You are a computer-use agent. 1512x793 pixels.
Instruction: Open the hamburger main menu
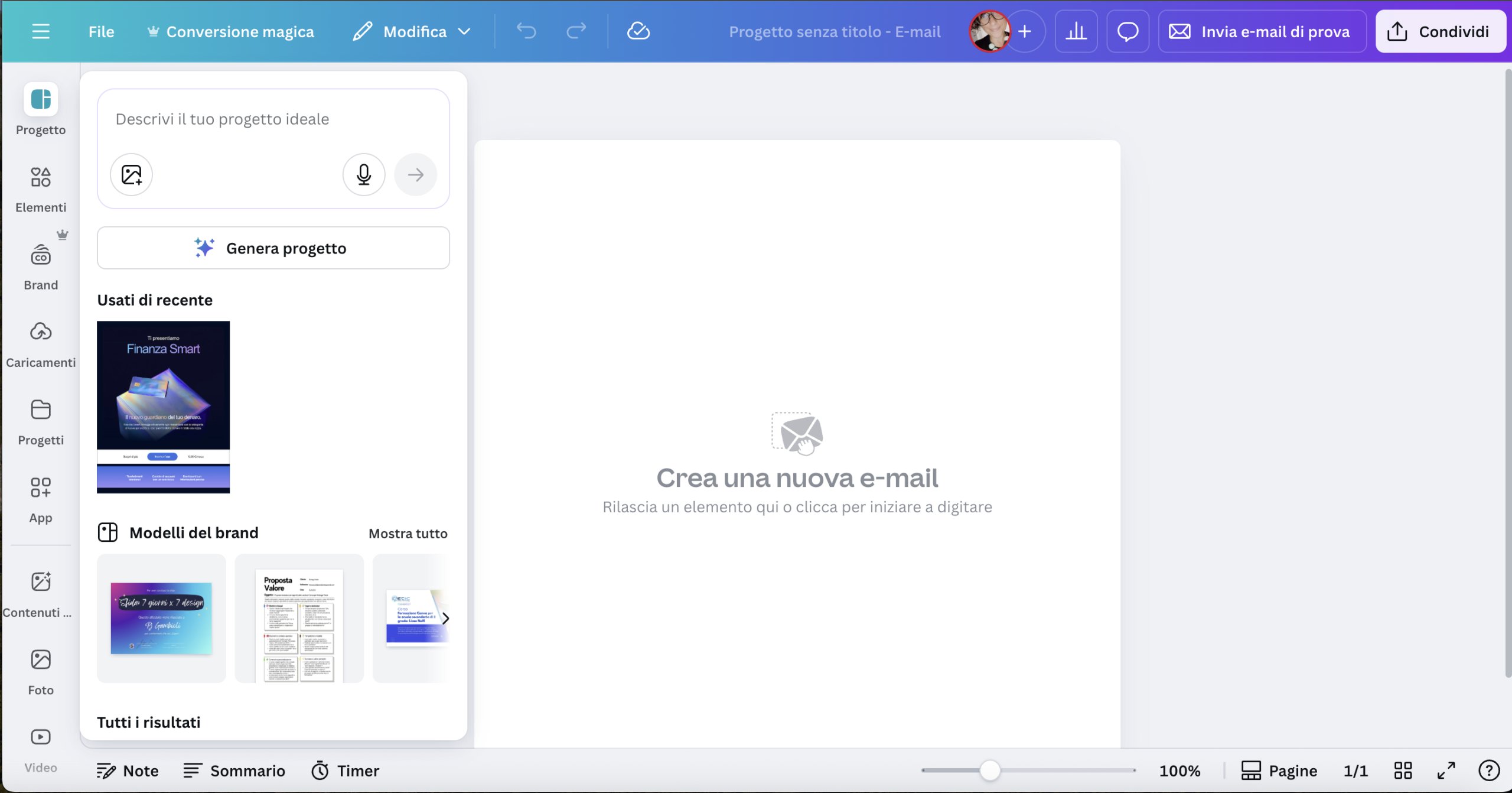[x=40, y=31]
